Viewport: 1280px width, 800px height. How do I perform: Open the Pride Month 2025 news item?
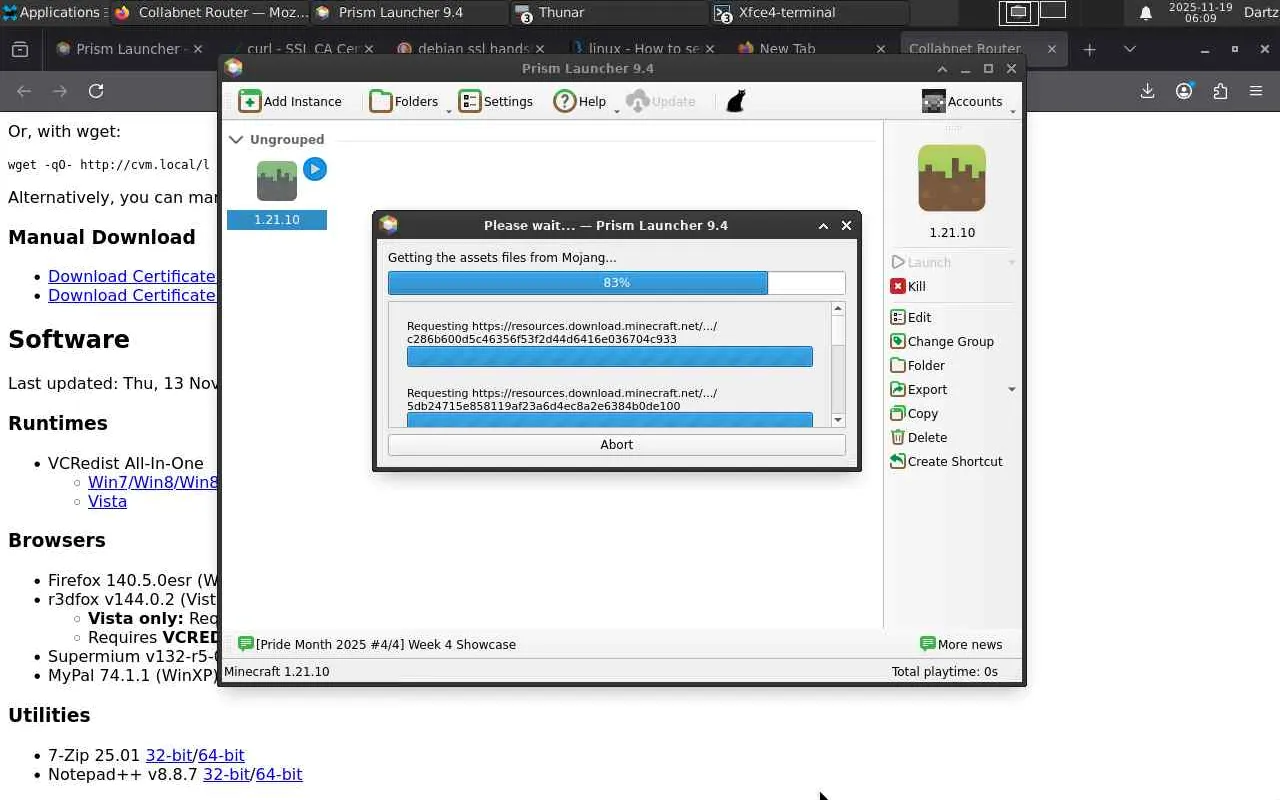377,644
